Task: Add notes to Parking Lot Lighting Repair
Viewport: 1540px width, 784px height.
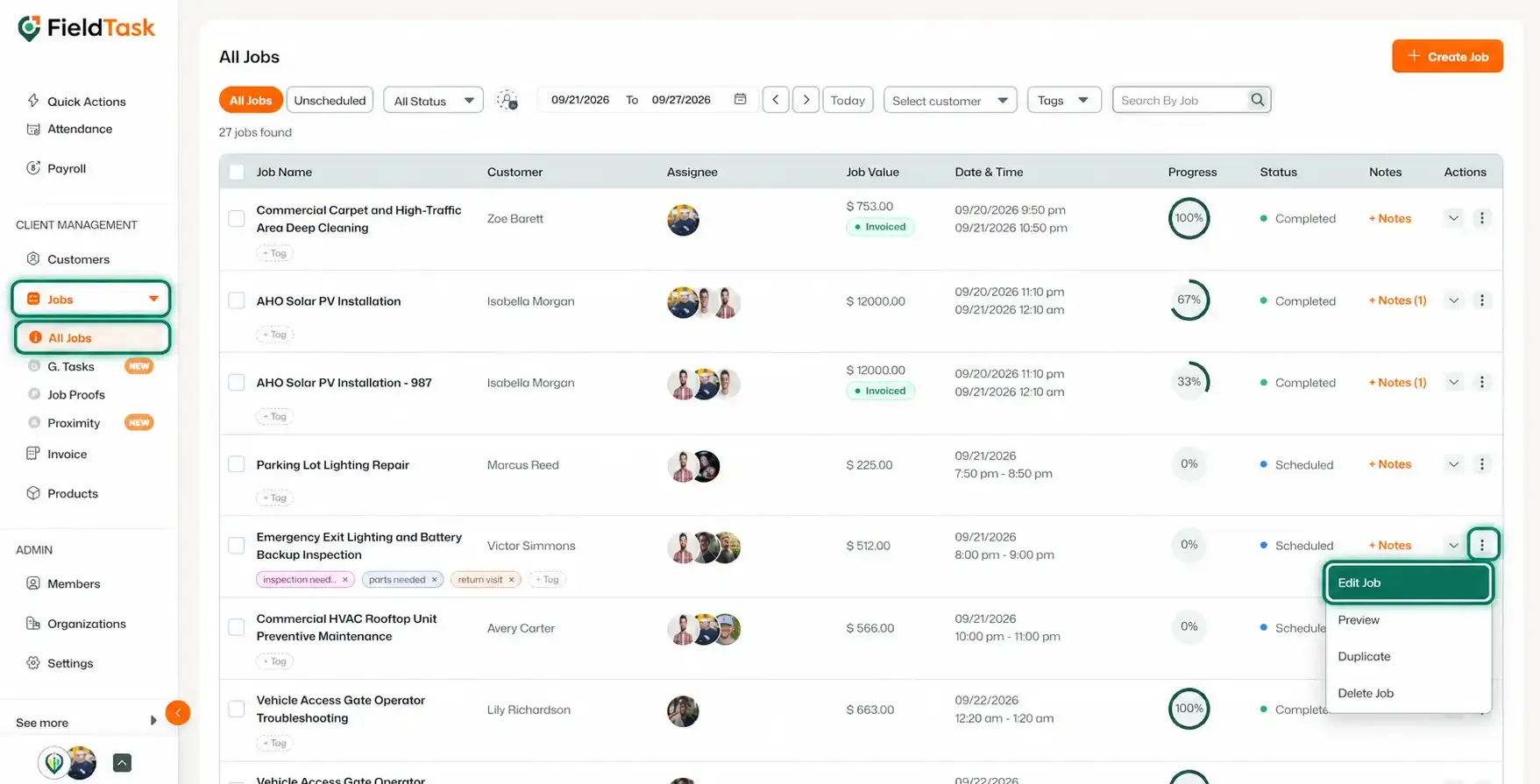Action: click(x=1390, y=464)
